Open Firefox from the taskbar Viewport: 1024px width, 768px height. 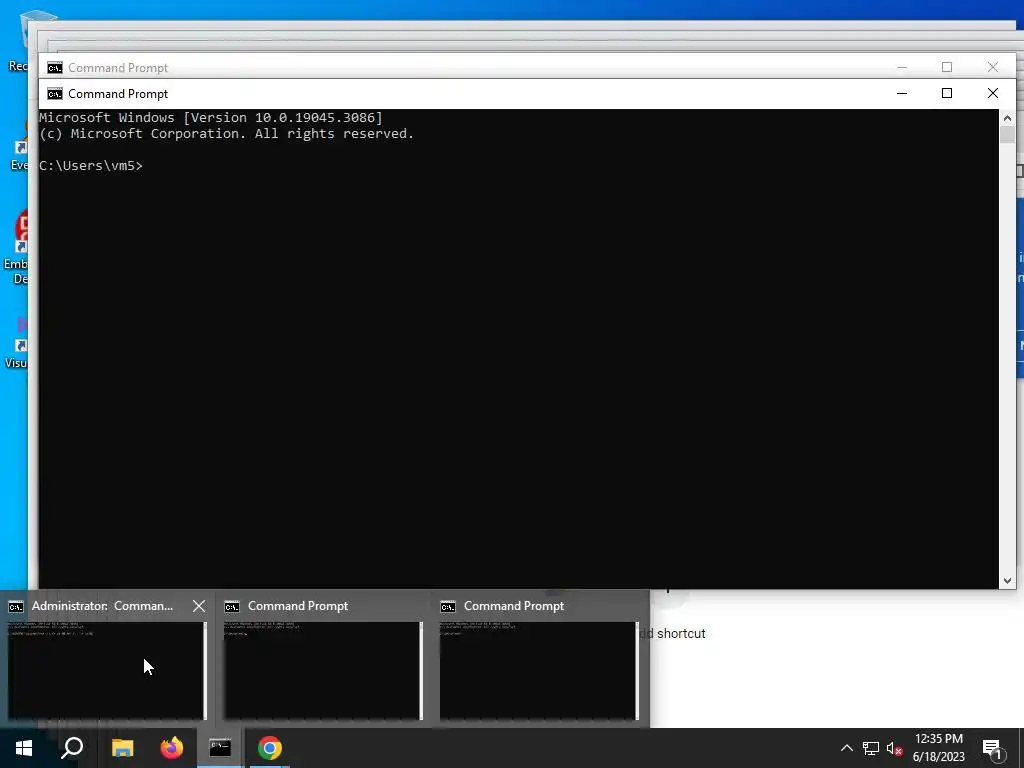pos(172,748)
